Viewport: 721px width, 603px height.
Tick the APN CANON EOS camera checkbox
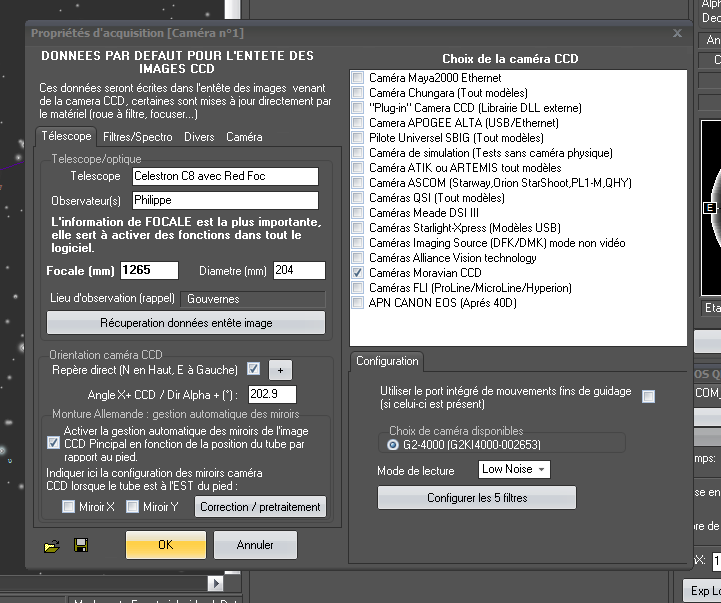click(x=360, y=302)
